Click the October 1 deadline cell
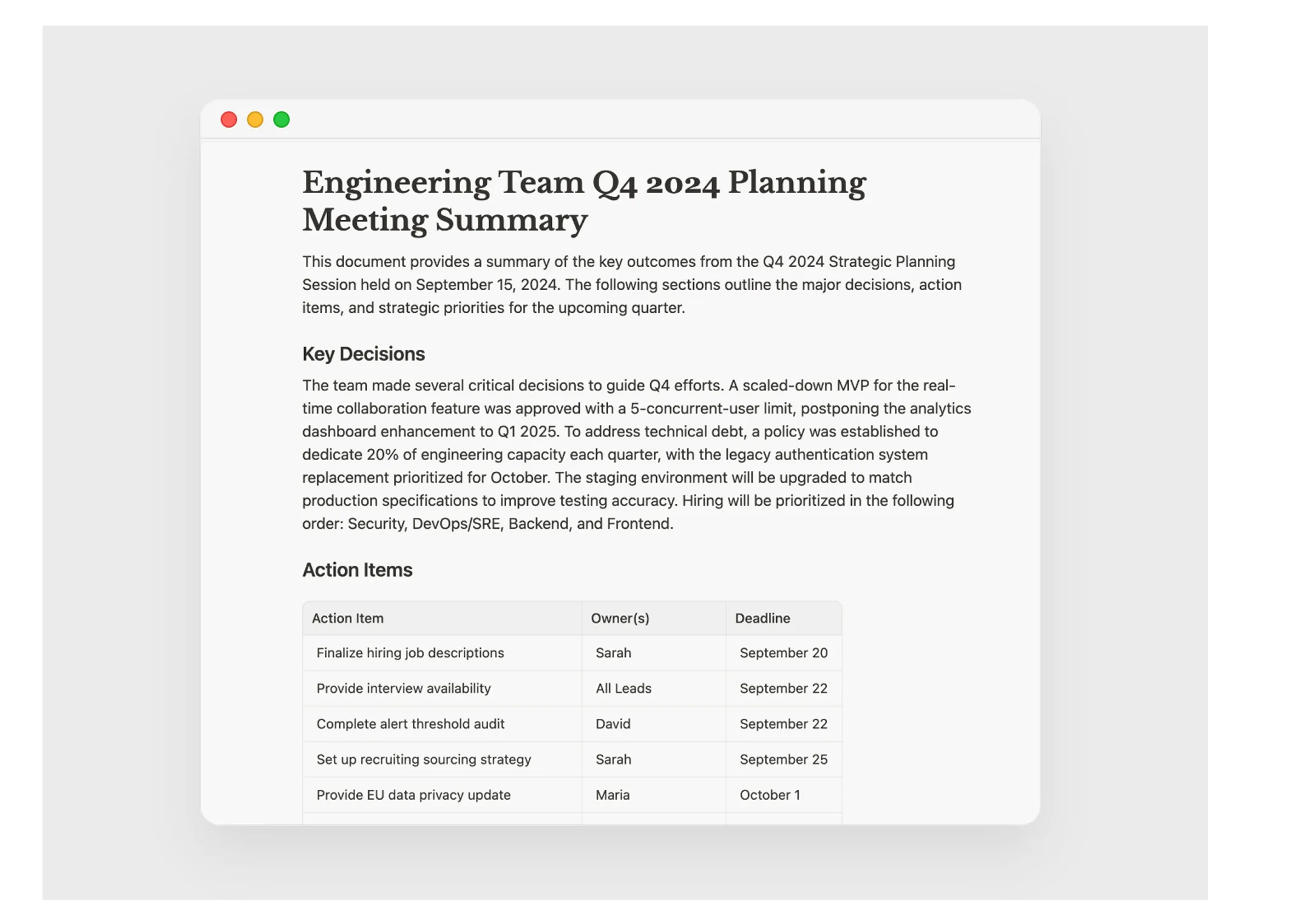The image size is (1316, 924). (770, 795)
